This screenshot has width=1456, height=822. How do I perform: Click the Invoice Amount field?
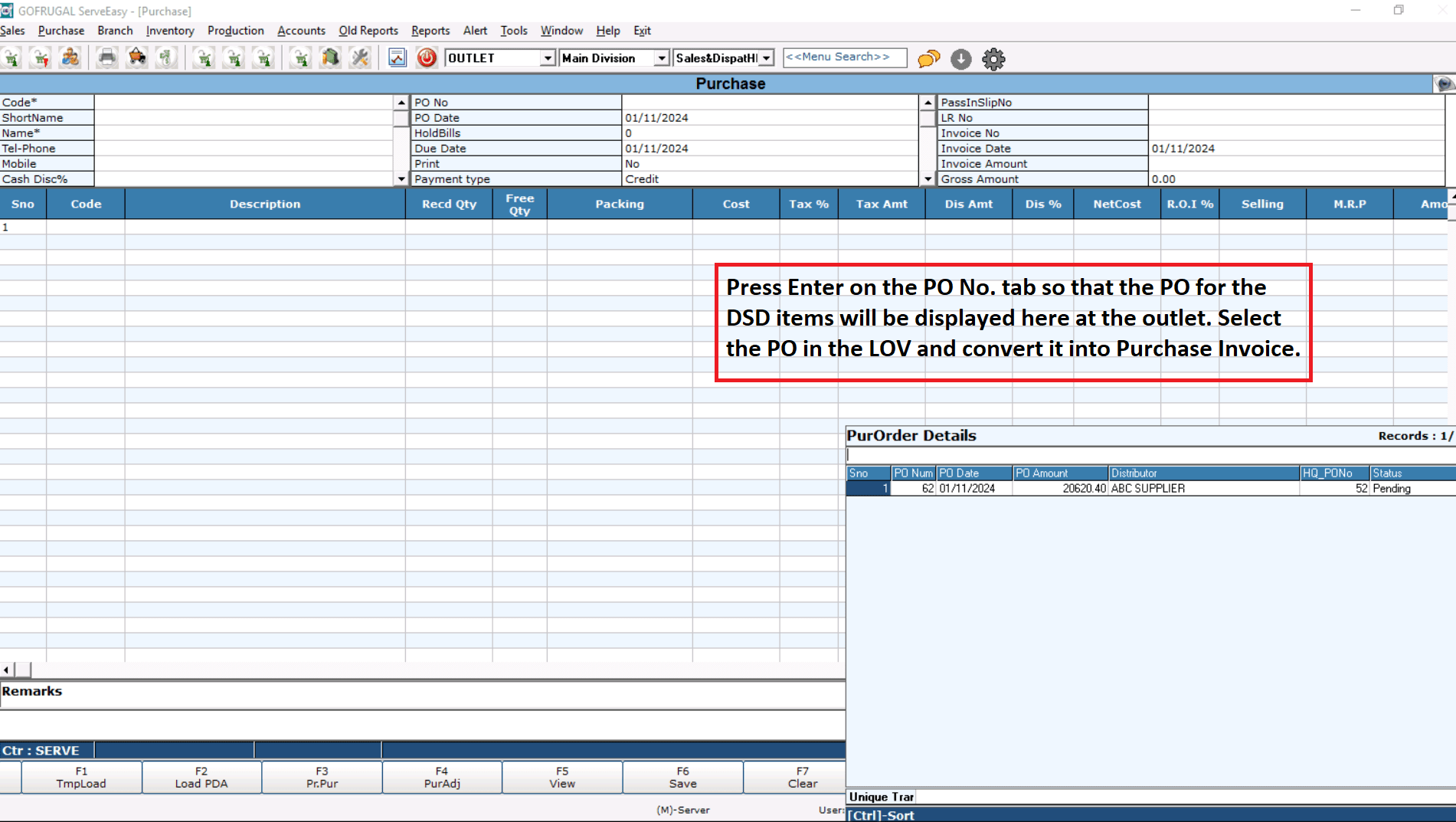point(1296,164)
